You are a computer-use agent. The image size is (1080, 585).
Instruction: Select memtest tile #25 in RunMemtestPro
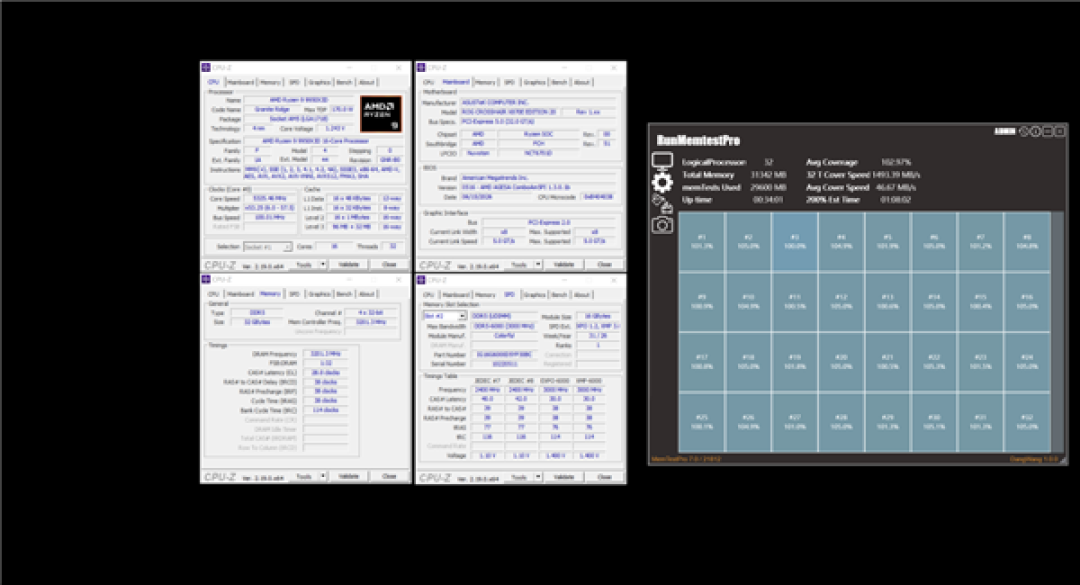tap(702, 422)
